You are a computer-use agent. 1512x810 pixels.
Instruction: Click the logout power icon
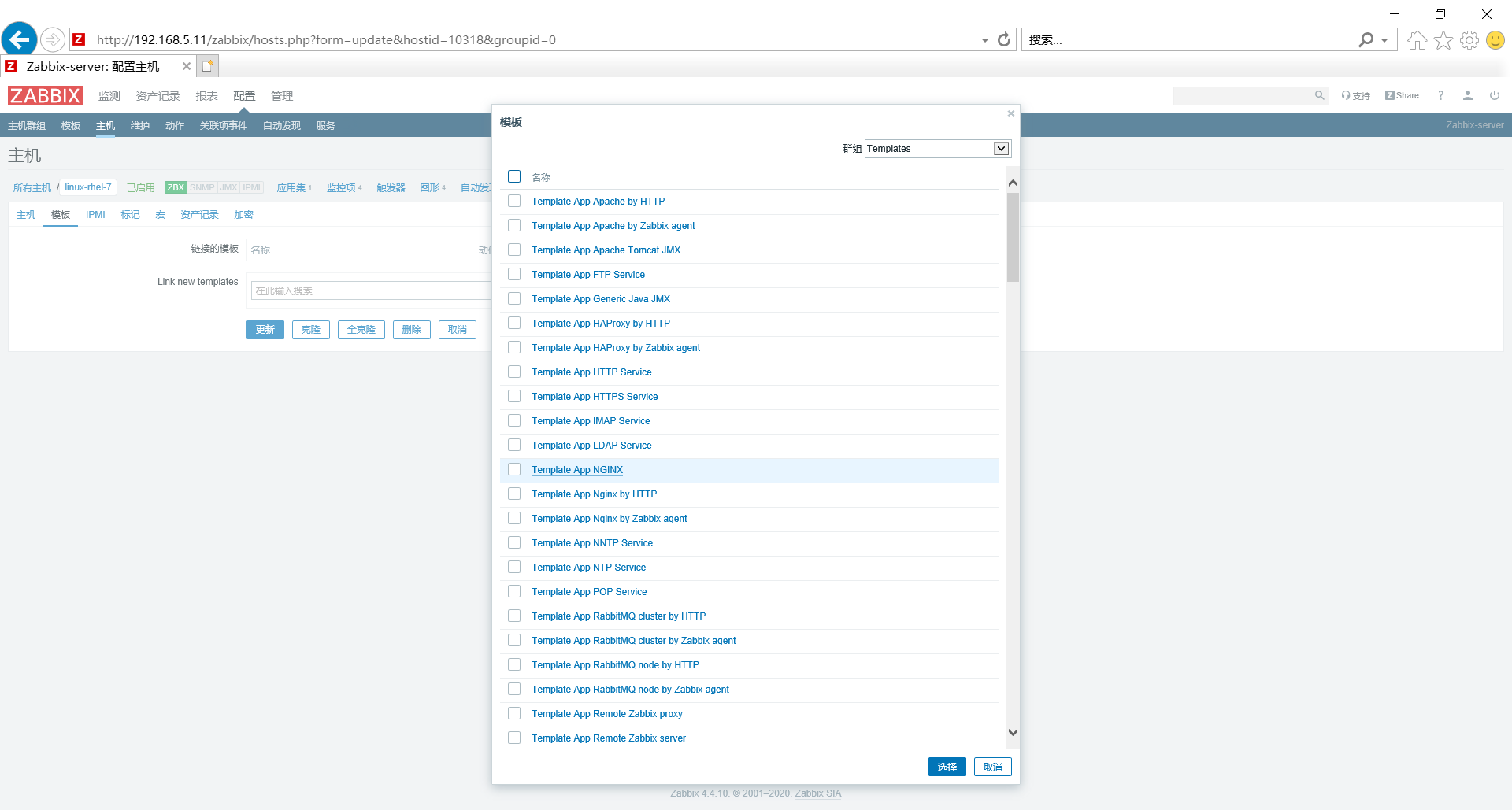(1494, 95)
